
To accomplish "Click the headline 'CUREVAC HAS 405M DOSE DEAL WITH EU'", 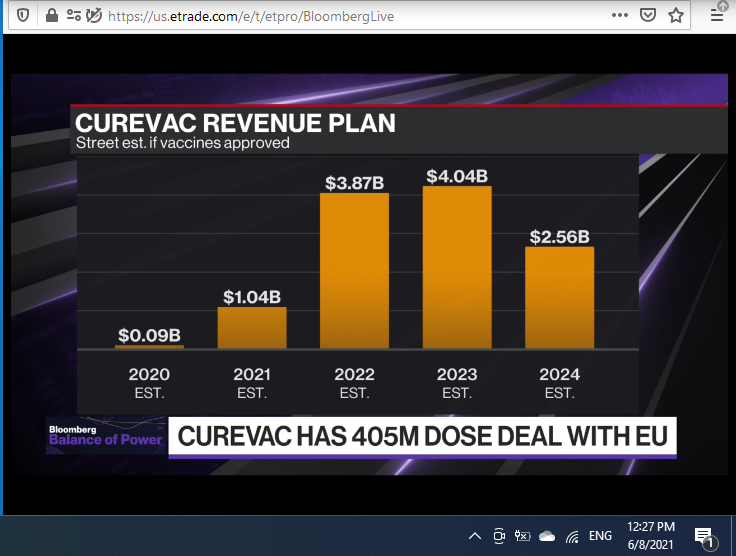I will [422, 436].
